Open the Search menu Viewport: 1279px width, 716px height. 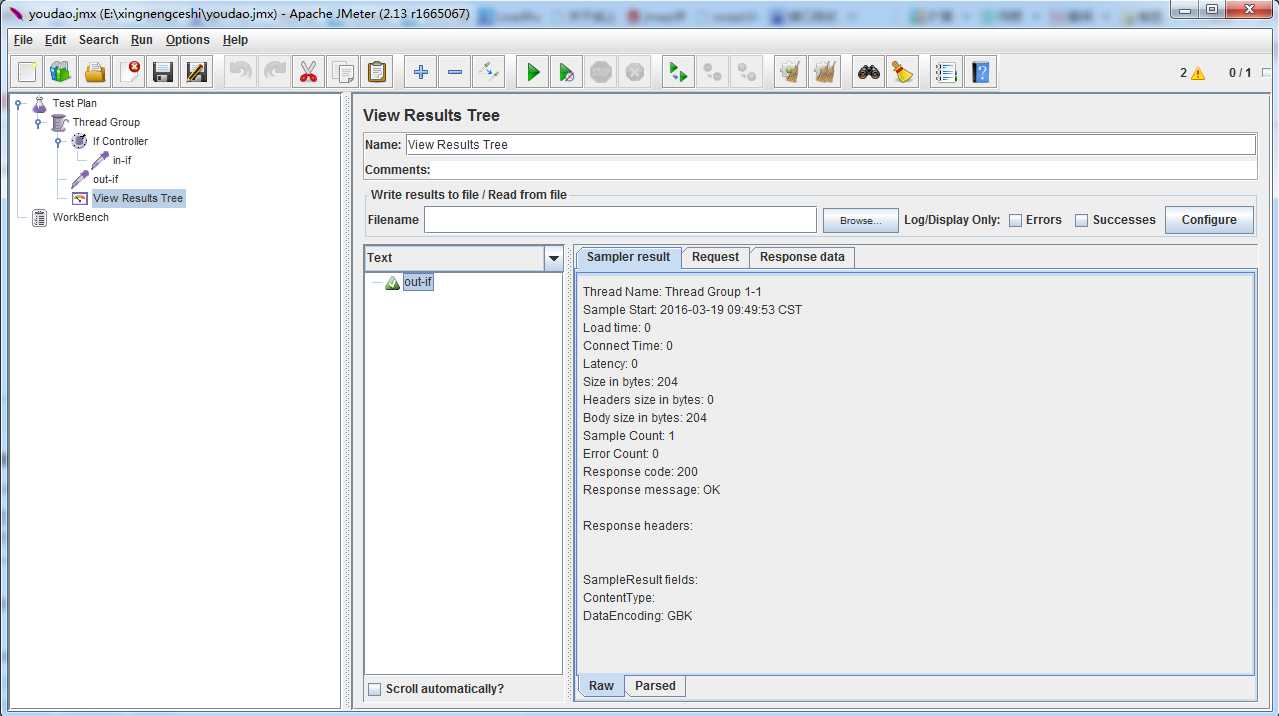coord(98,40)
